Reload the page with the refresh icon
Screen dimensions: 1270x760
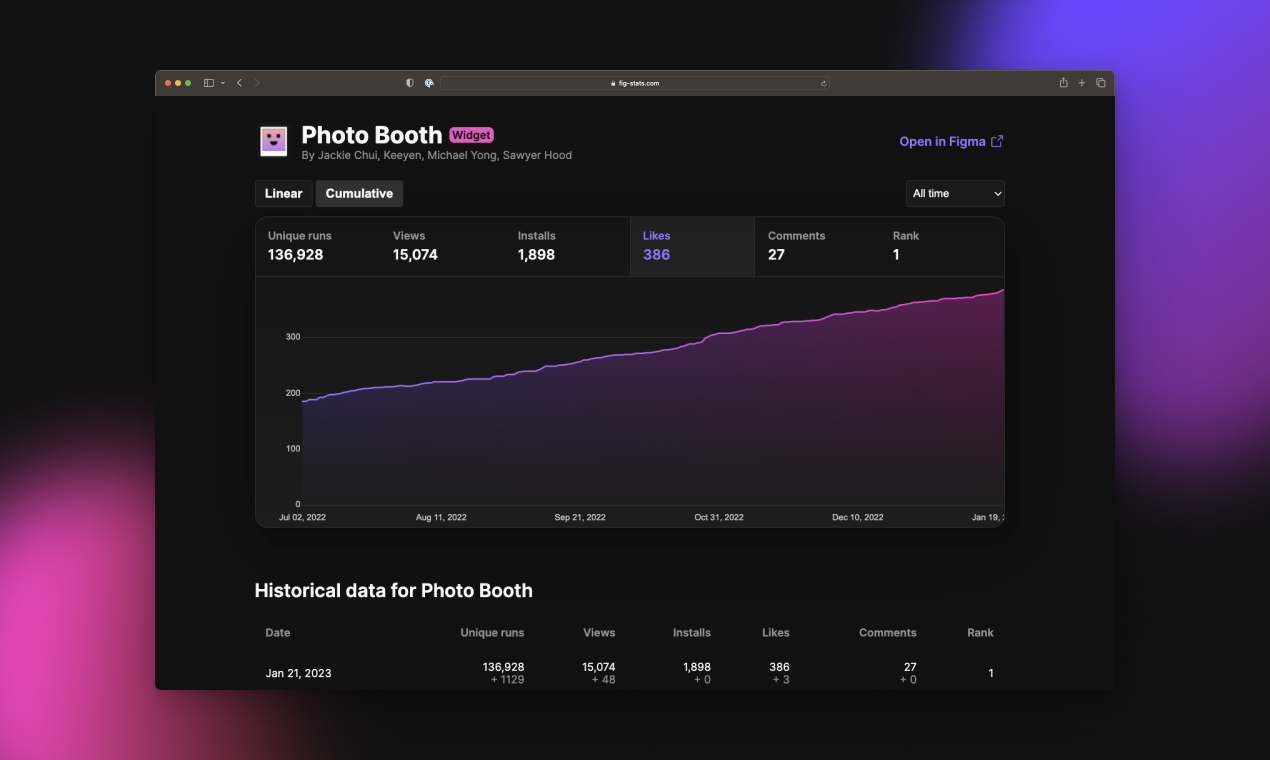824,83
